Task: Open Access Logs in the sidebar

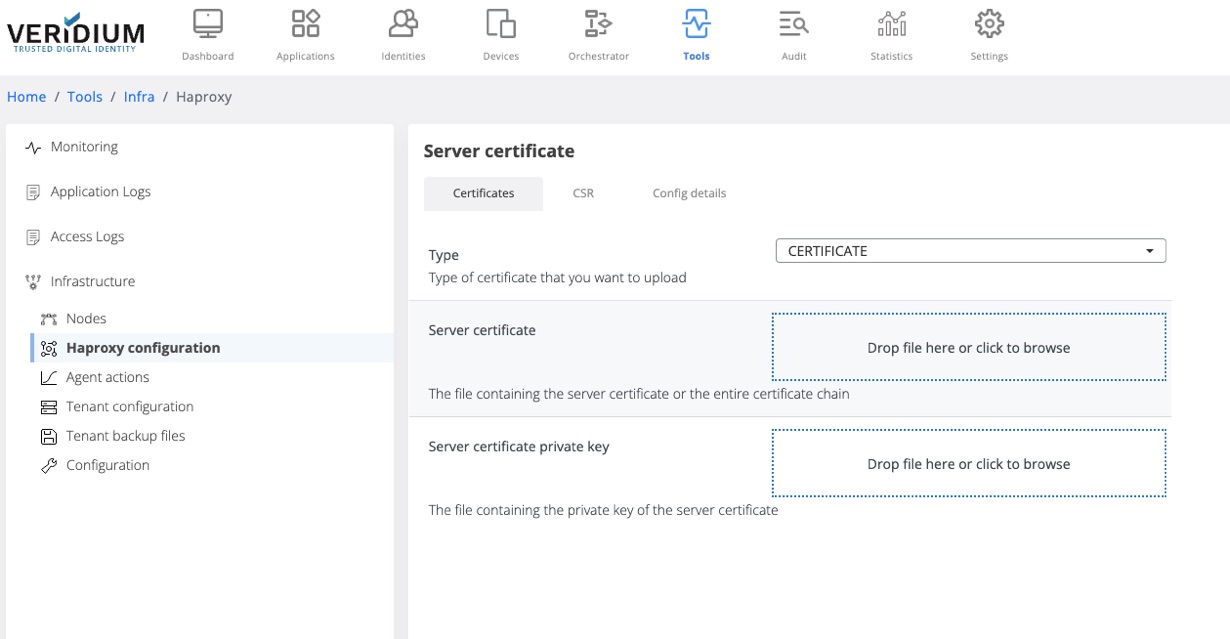Action: click(87, 237)
